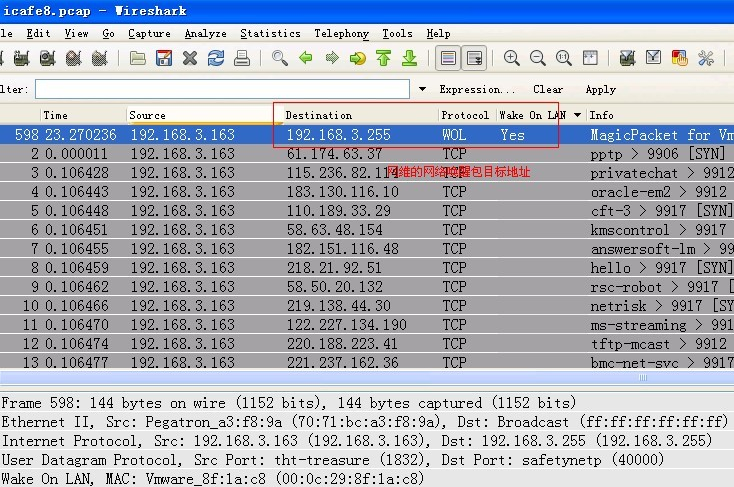
Task: Select packet 598 WOL row
Action: [367, 135]
